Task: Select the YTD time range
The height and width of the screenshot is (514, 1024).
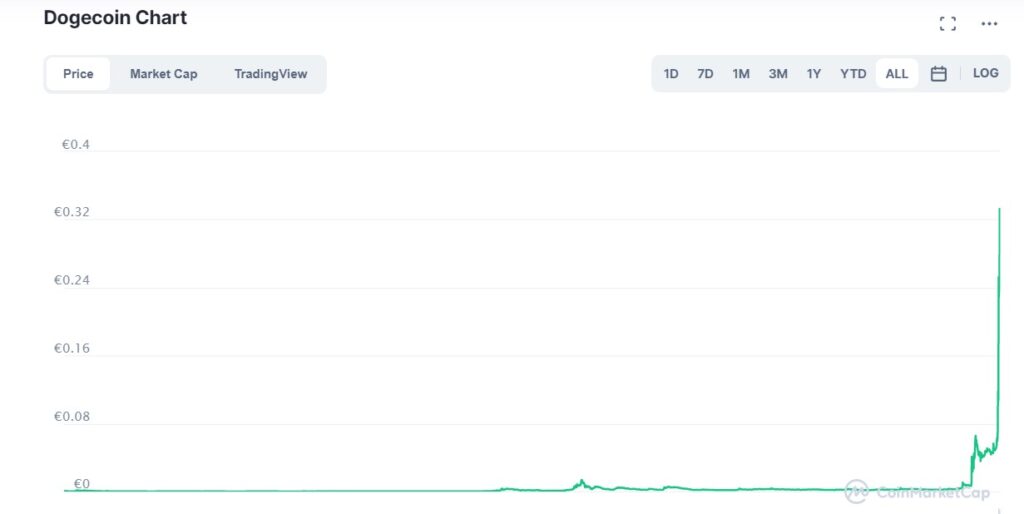Action: 853,74
